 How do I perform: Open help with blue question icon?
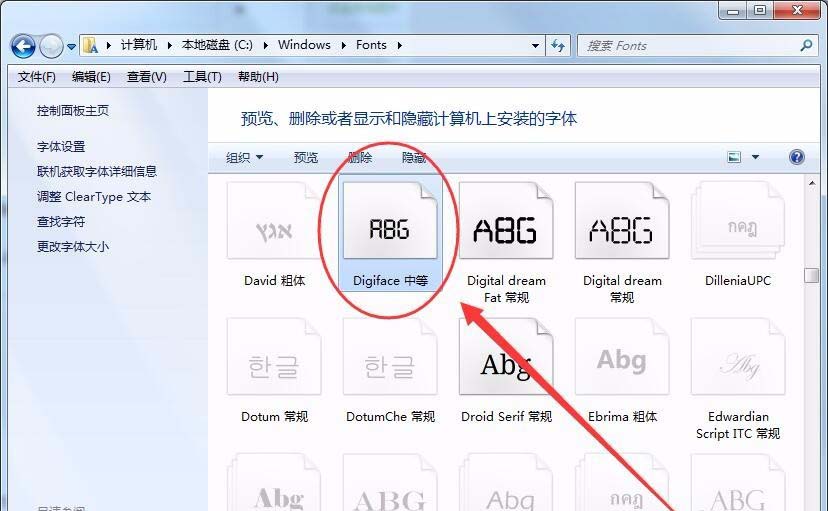(x=796, y=157)
